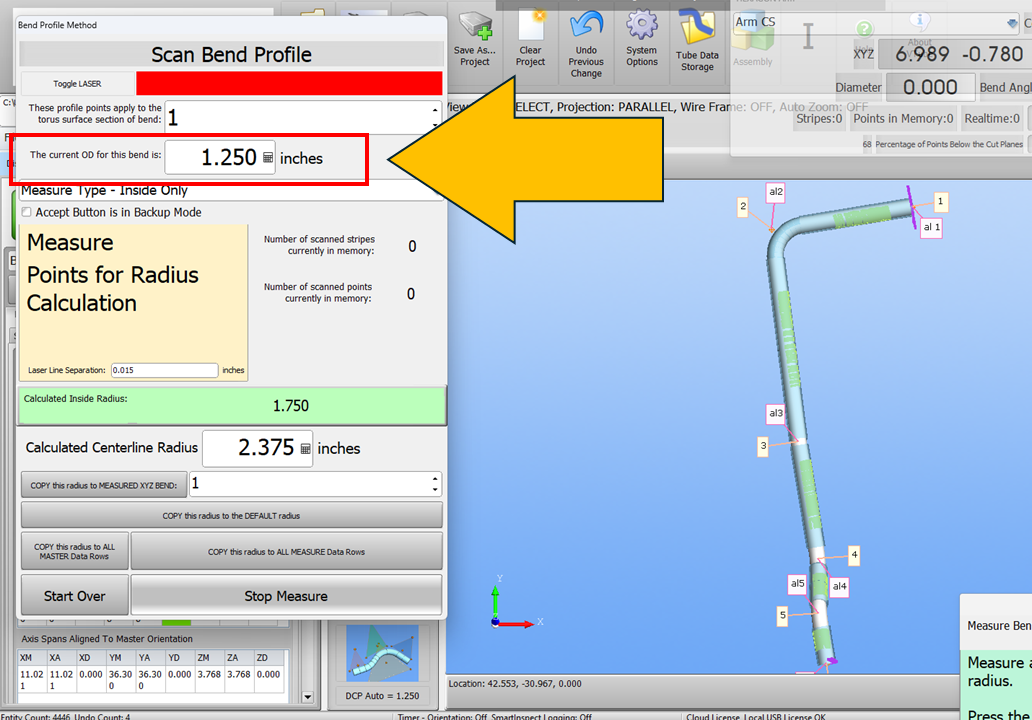This screenshot has width=1032, height=720.
Task: Click the red laser status bar
Action: click(289, 84)
